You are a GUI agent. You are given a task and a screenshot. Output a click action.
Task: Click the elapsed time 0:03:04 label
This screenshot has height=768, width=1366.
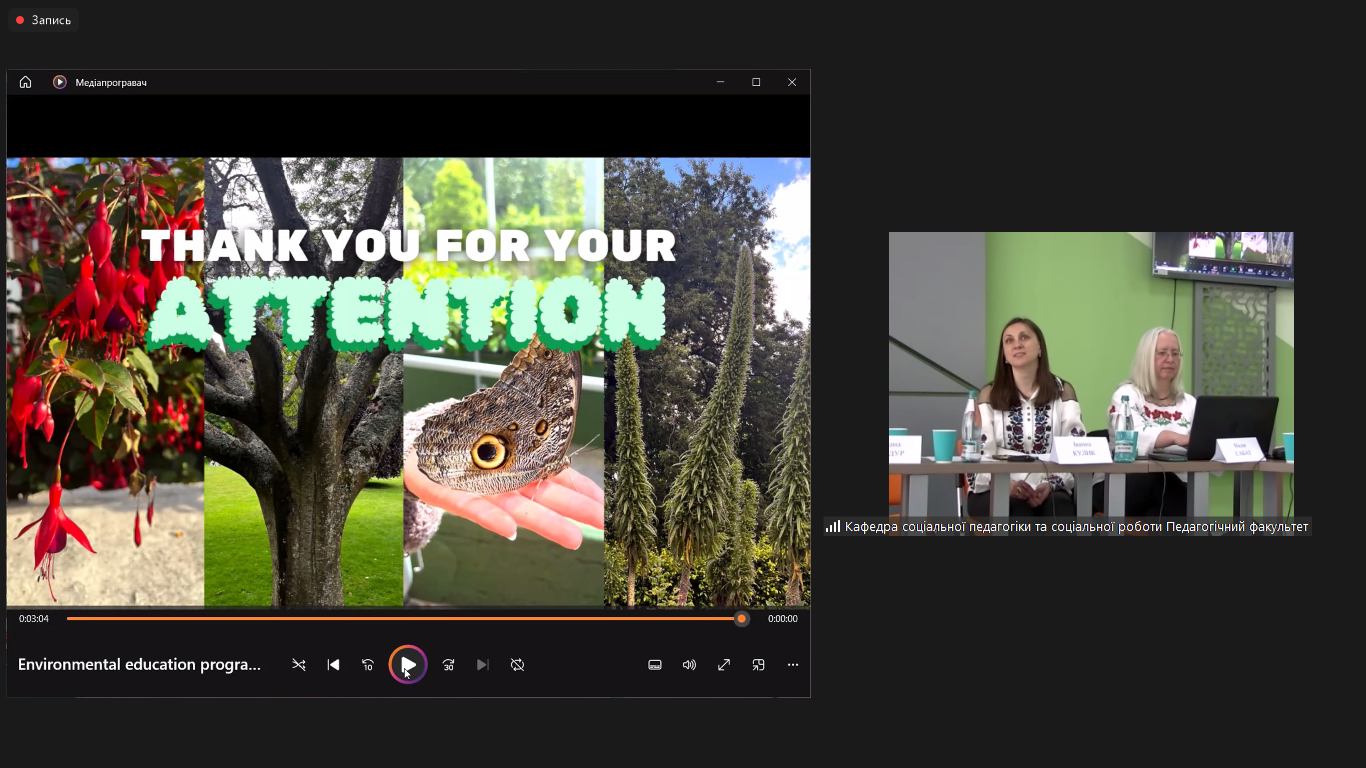tap(34, 619)
